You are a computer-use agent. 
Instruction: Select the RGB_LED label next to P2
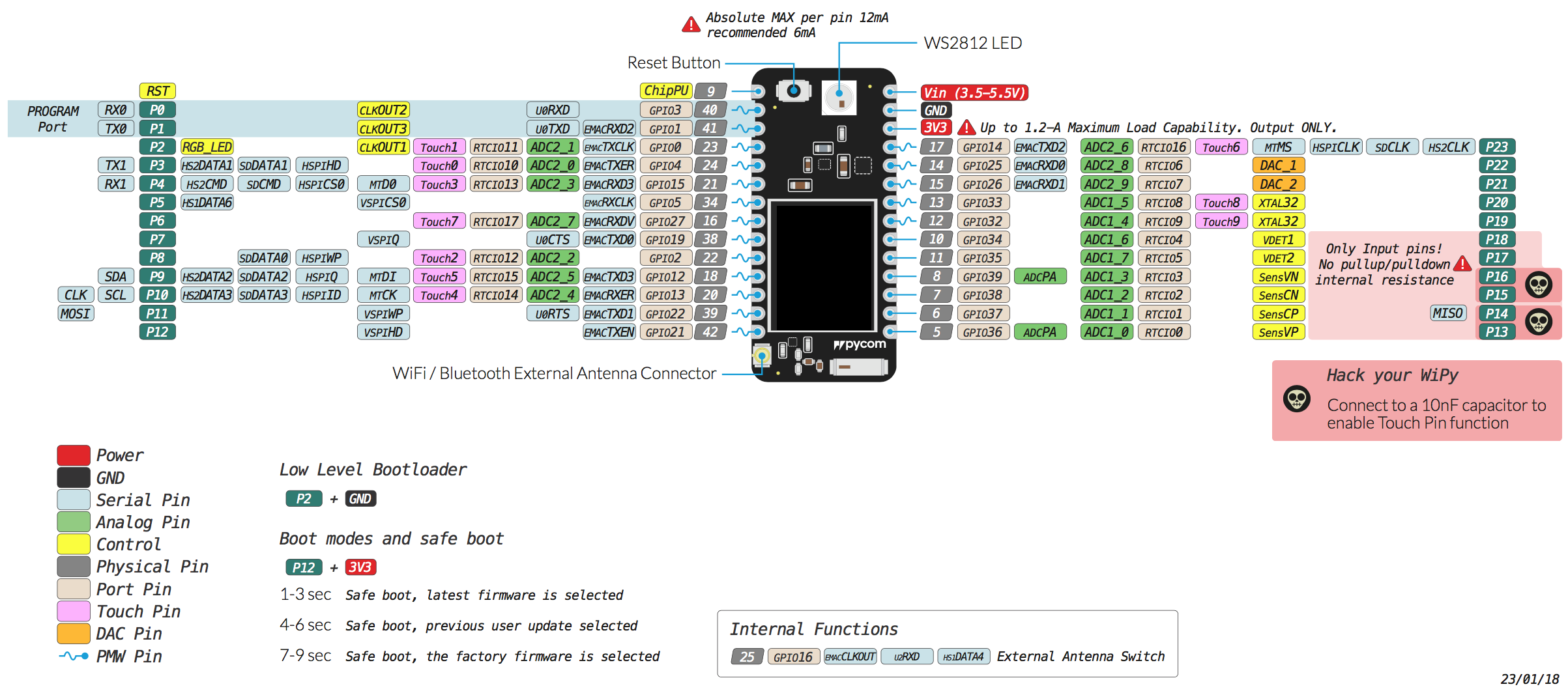pos(207,147)
